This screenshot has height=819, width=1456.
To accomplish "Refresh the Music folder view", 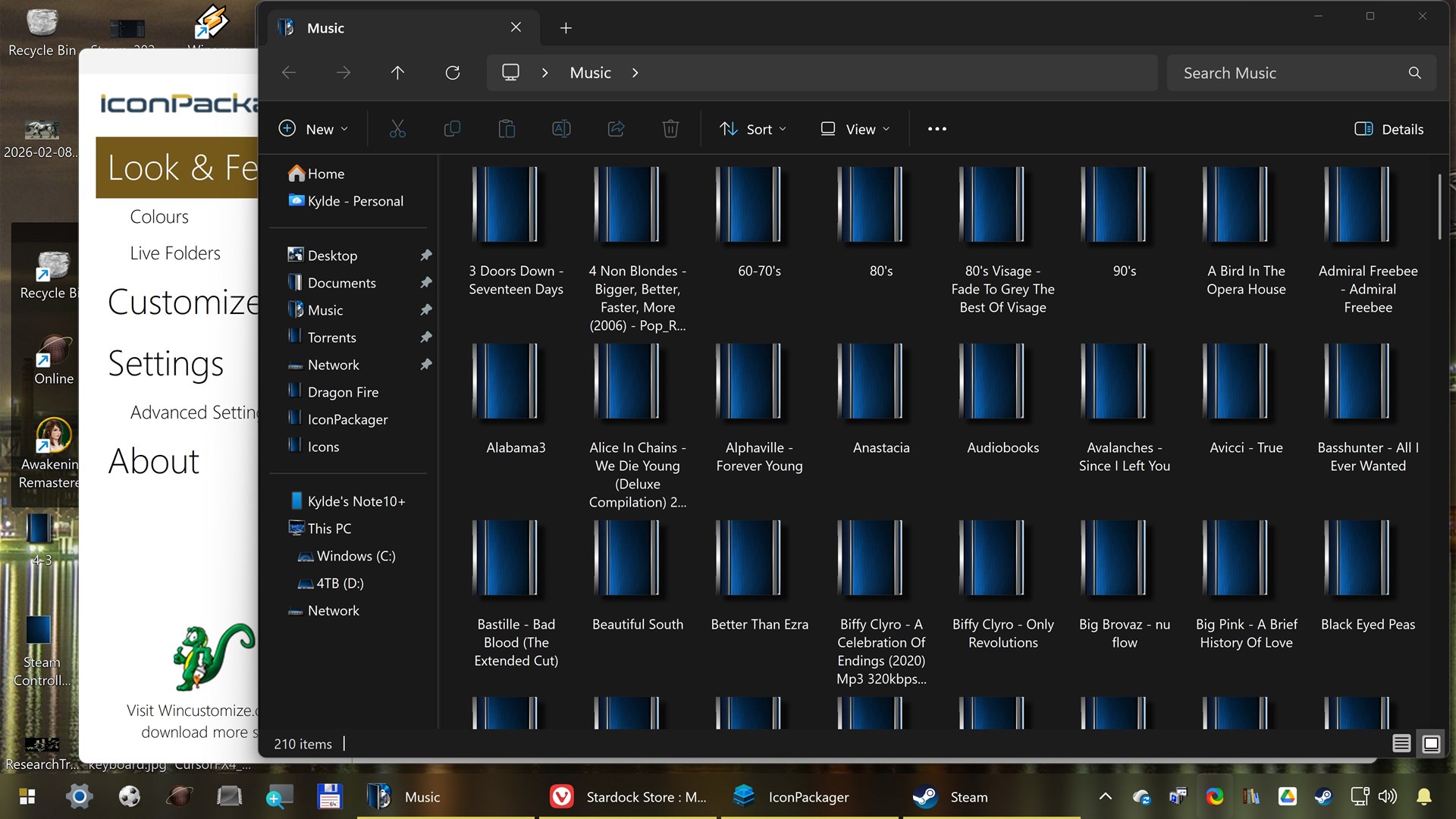I will click(453, 73).
